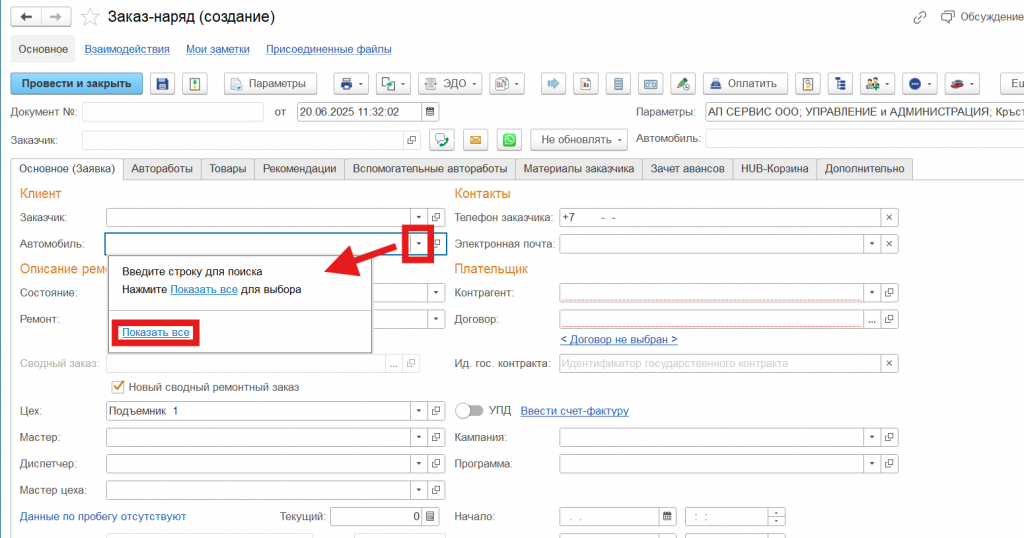
Task: Click the link icon in header
Action: tap(919, 17)
